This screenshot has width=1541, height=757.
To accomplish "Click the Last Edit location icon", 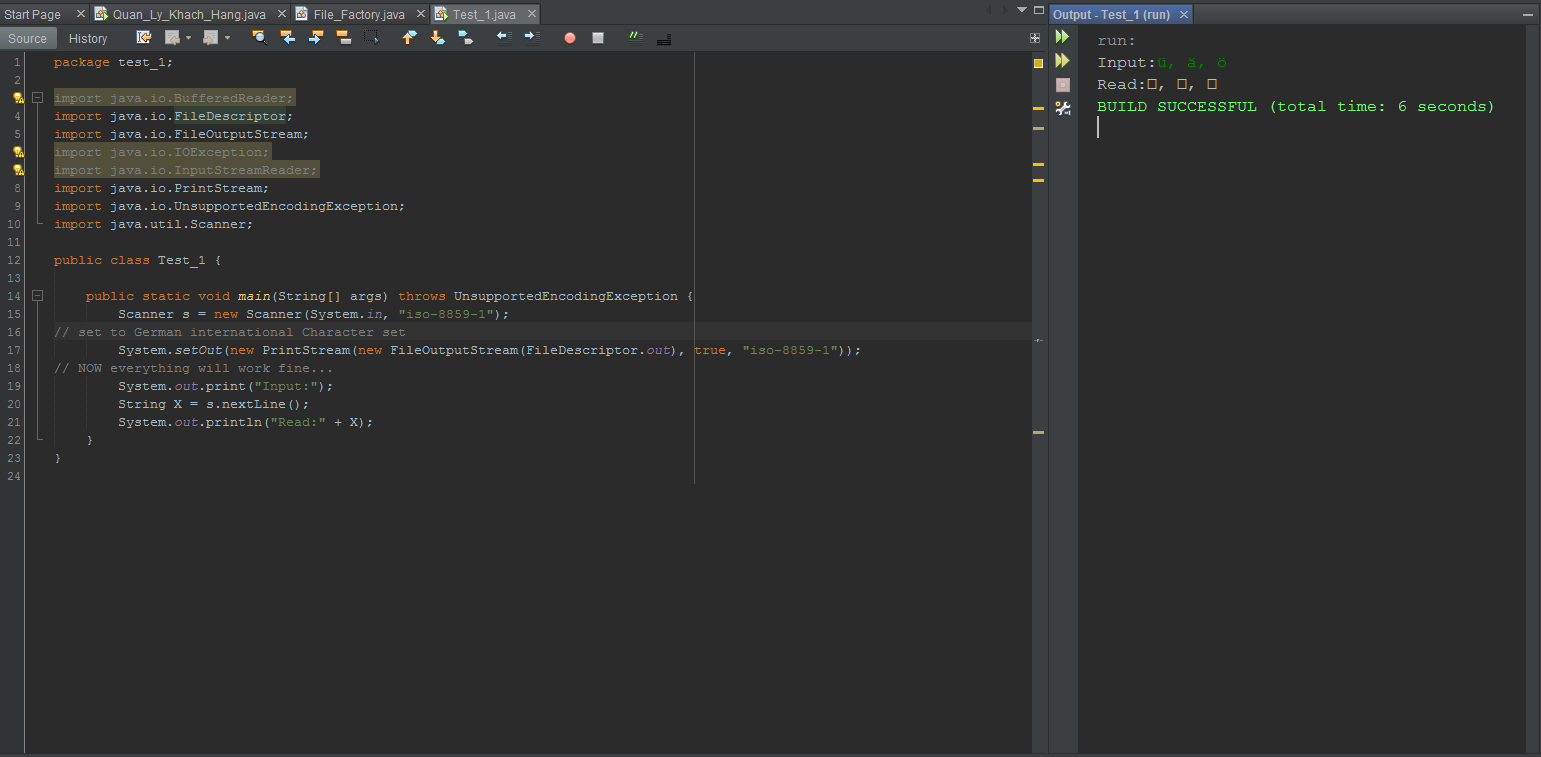I will (x=144, y=38).
